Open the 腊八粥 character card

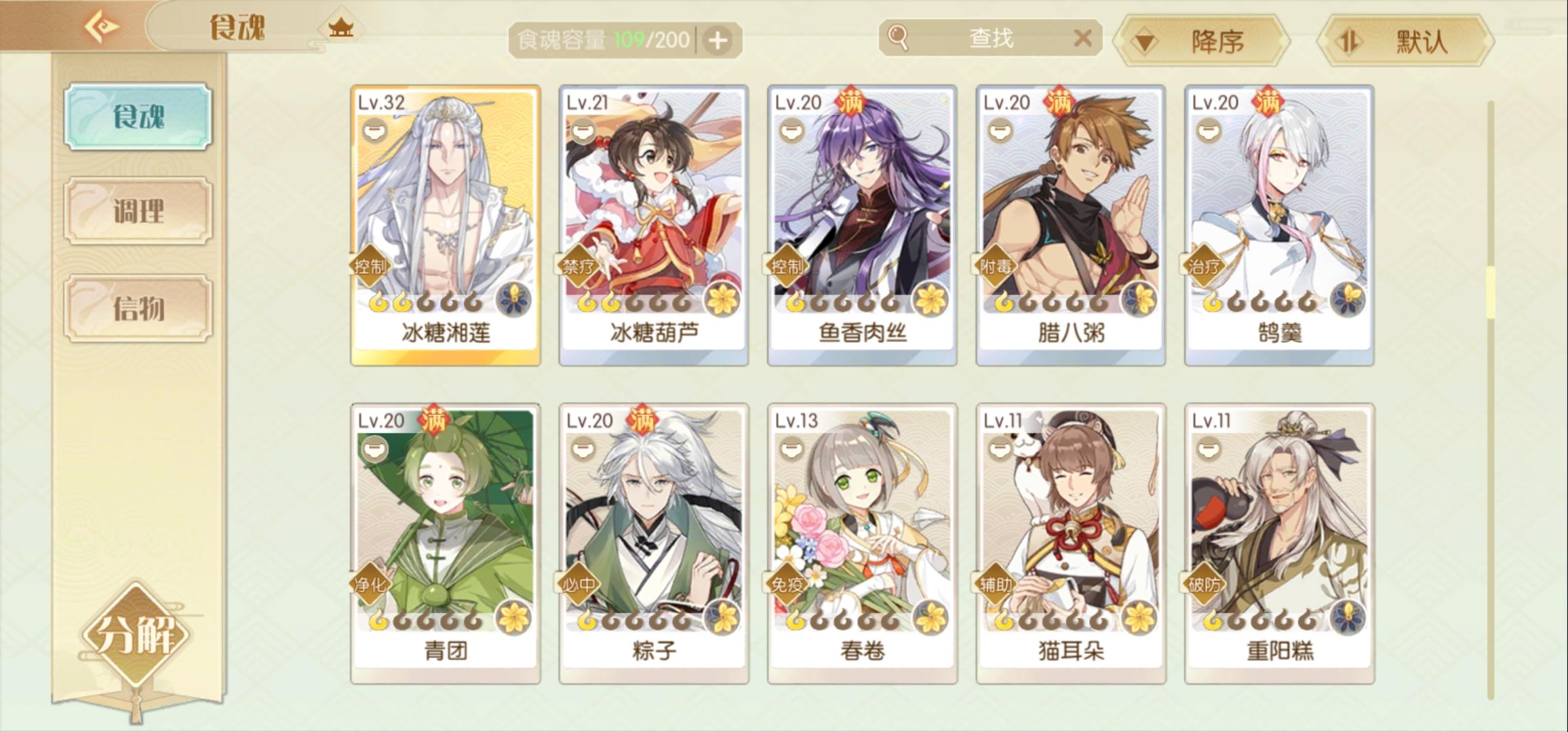coord(1070,225)
